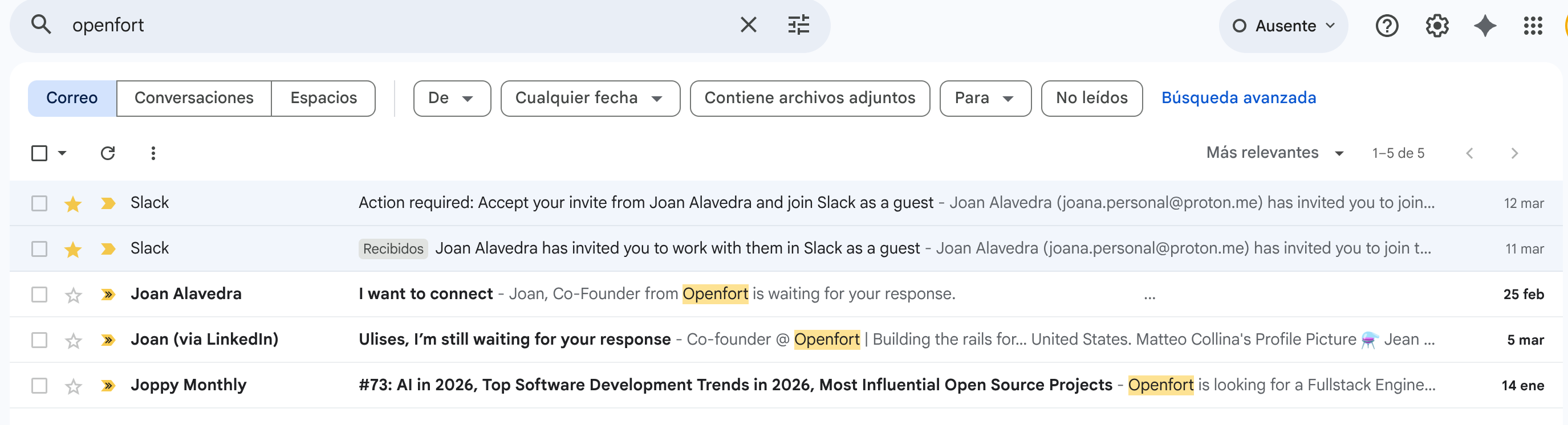1568x425 pixels.
Task: Expand the Ausente status dropdown
Action: [x=1283, y=26]
